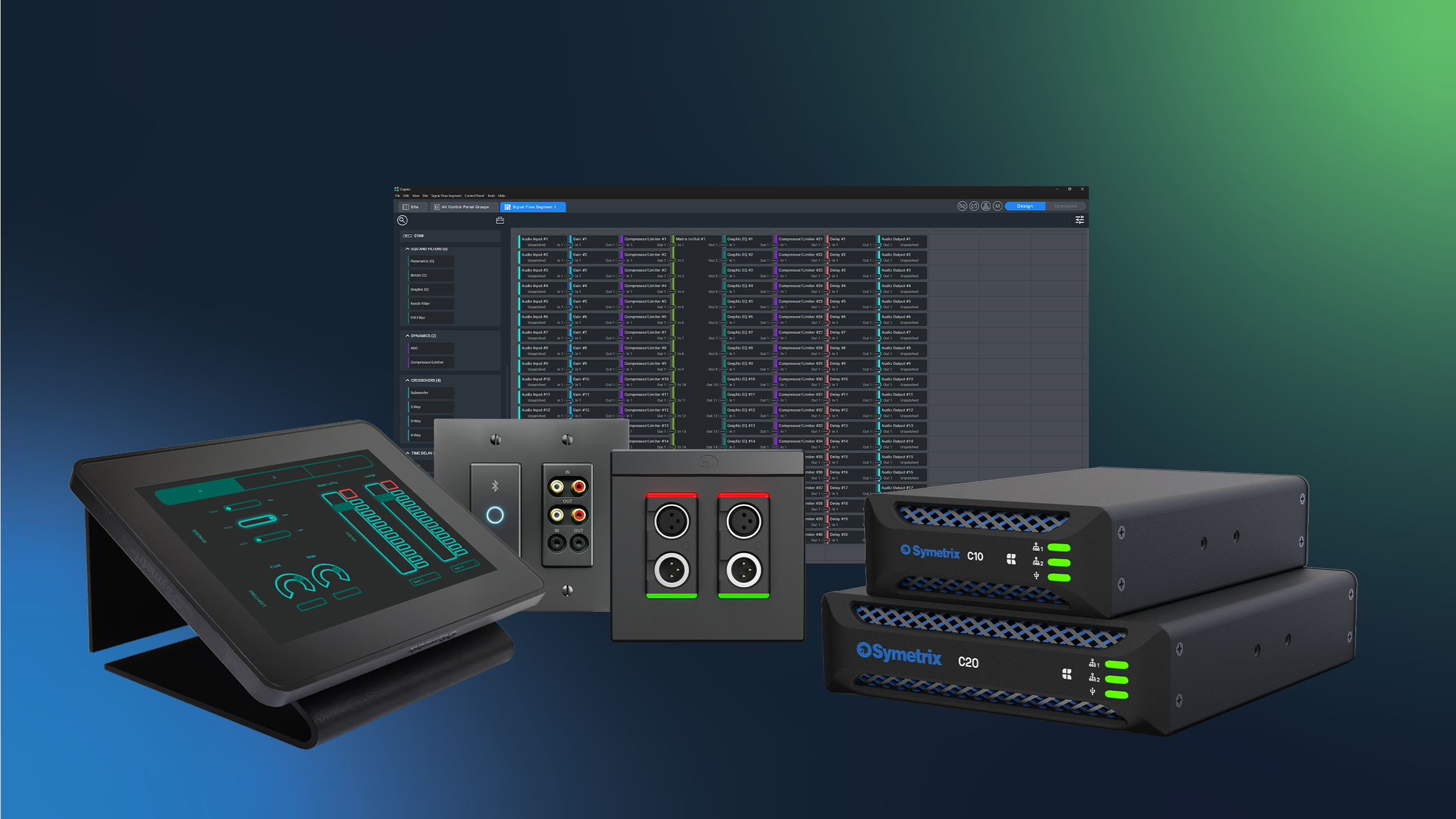Collapse the CROSSOVERS section
Viewport: 1456px width, 819px height.
[x=408, y=380]
